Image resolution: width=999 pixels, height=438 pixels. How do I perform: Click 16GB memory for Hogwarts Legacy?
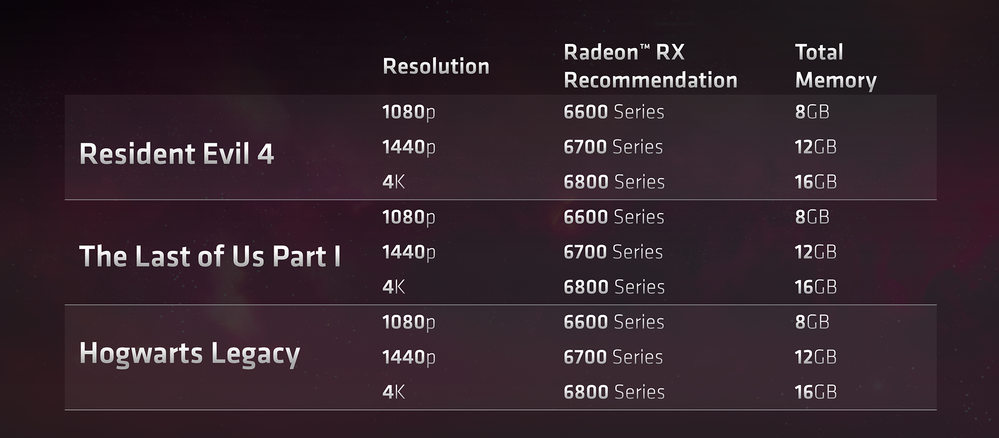815,392
